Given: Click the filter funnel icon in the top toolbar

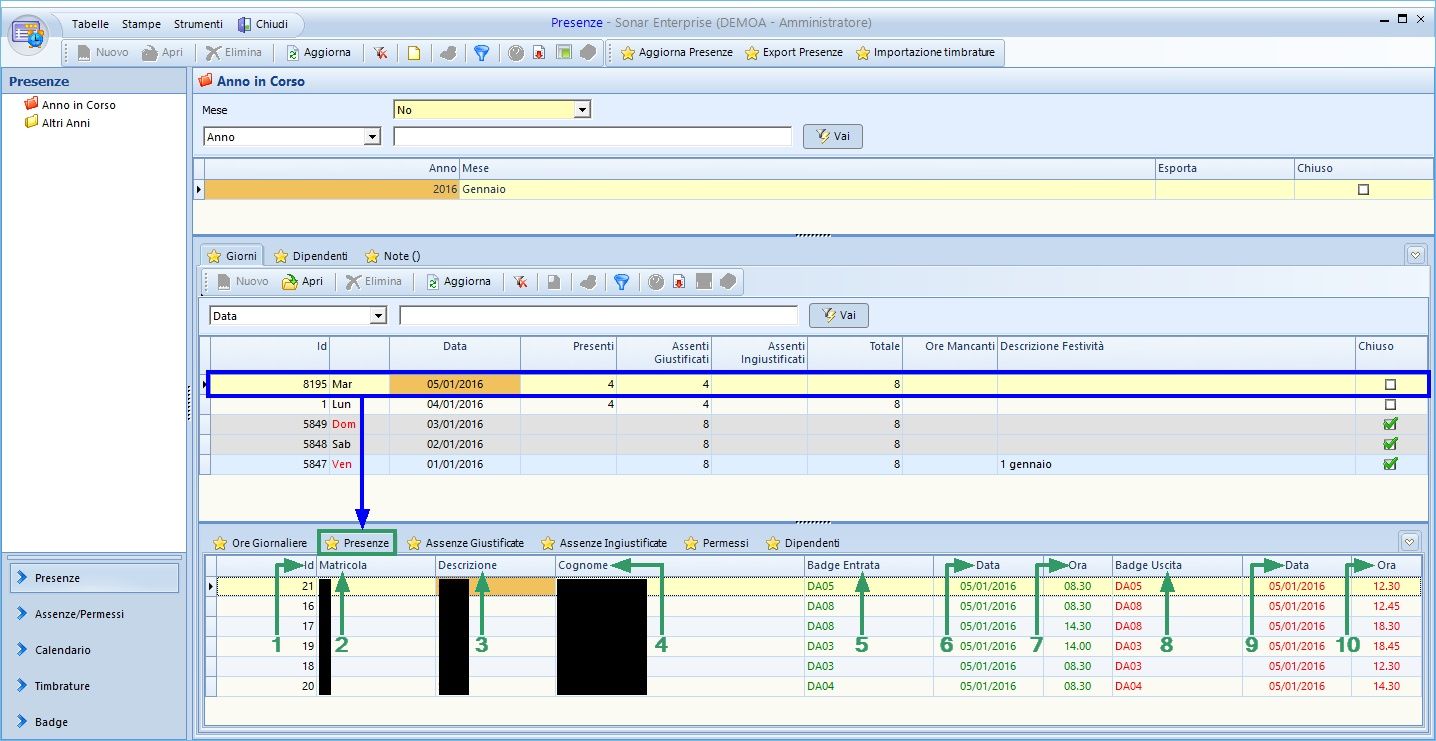Looking at the screenshot, I should (x=481, y=53).
